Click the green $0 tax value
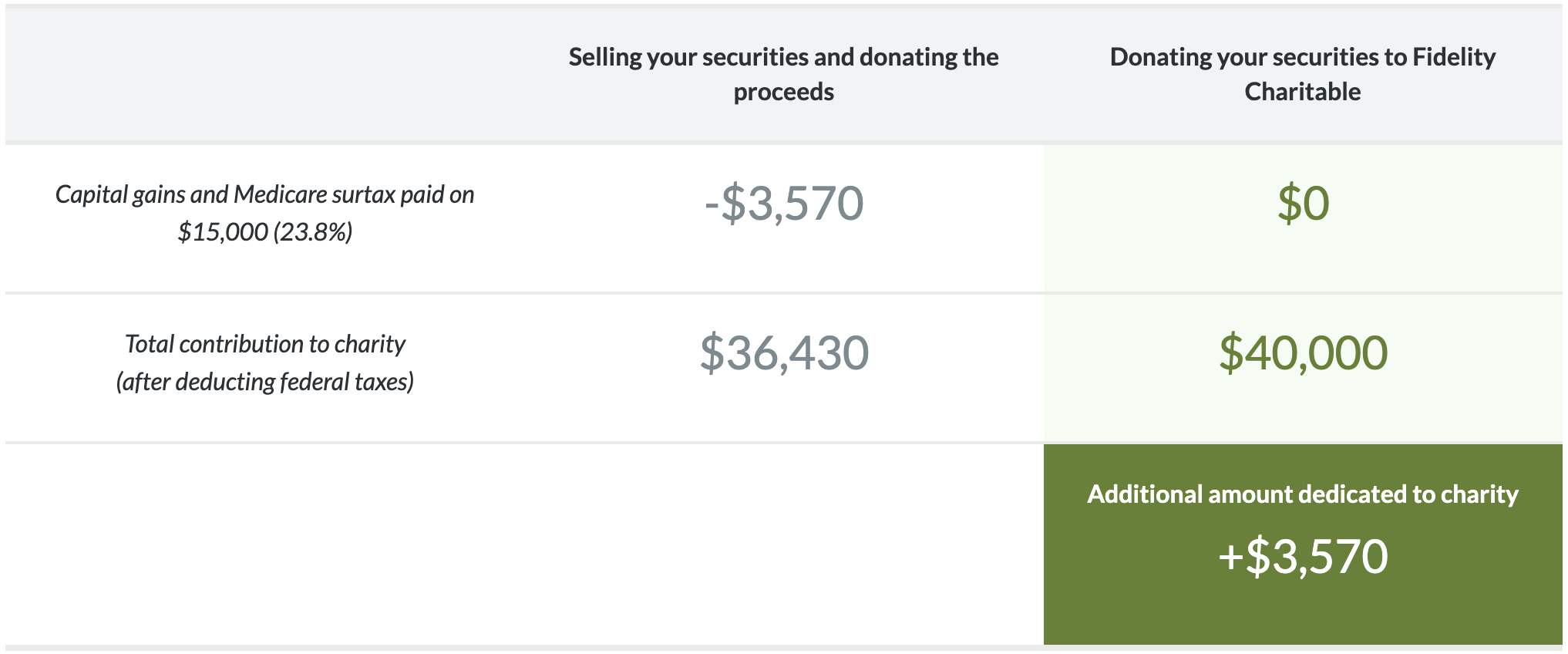Image resolution: width=1568 pixels, height=654 pixels. 1303,204
